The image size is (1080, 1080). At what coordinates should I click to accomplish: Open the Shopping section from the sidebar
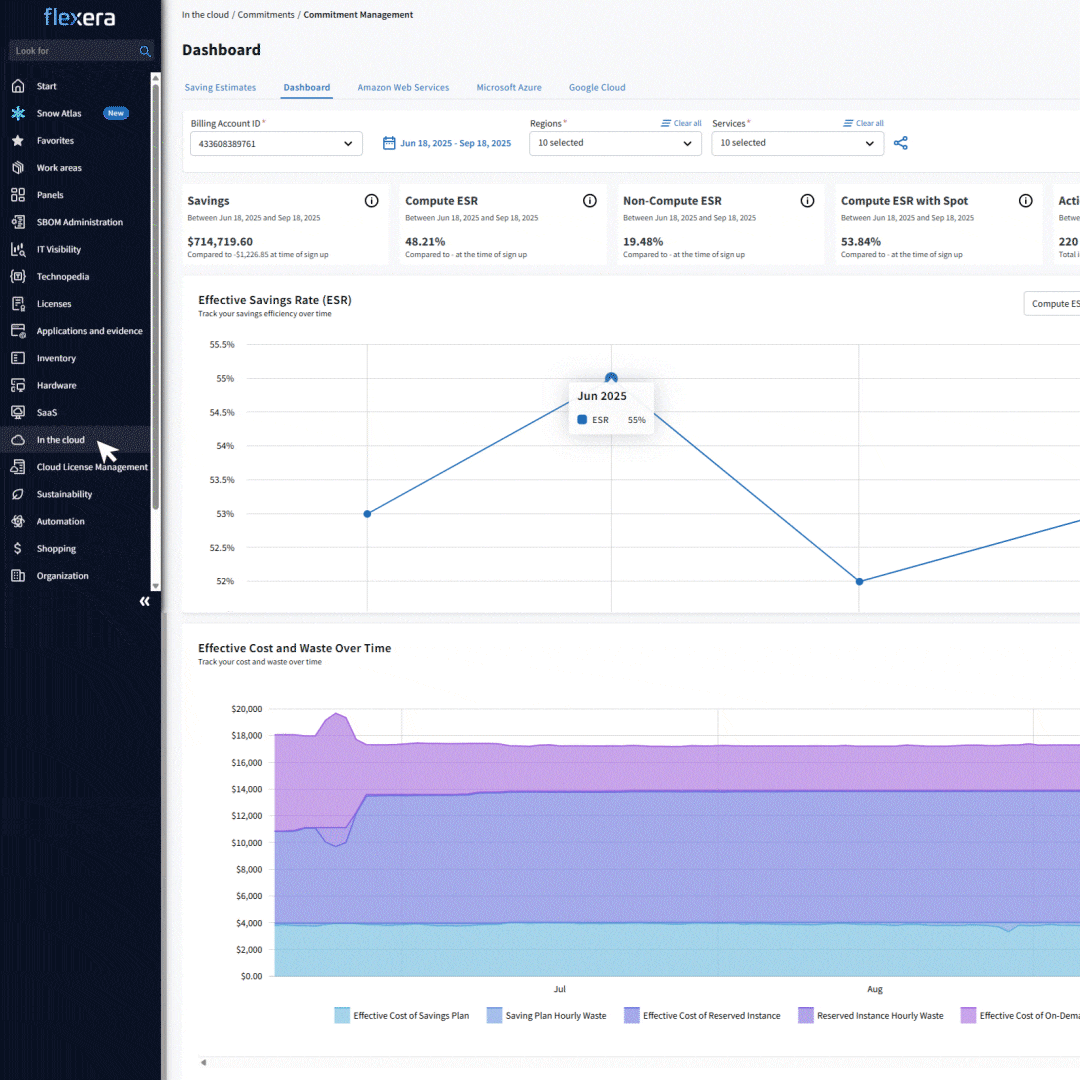(55, 548)
